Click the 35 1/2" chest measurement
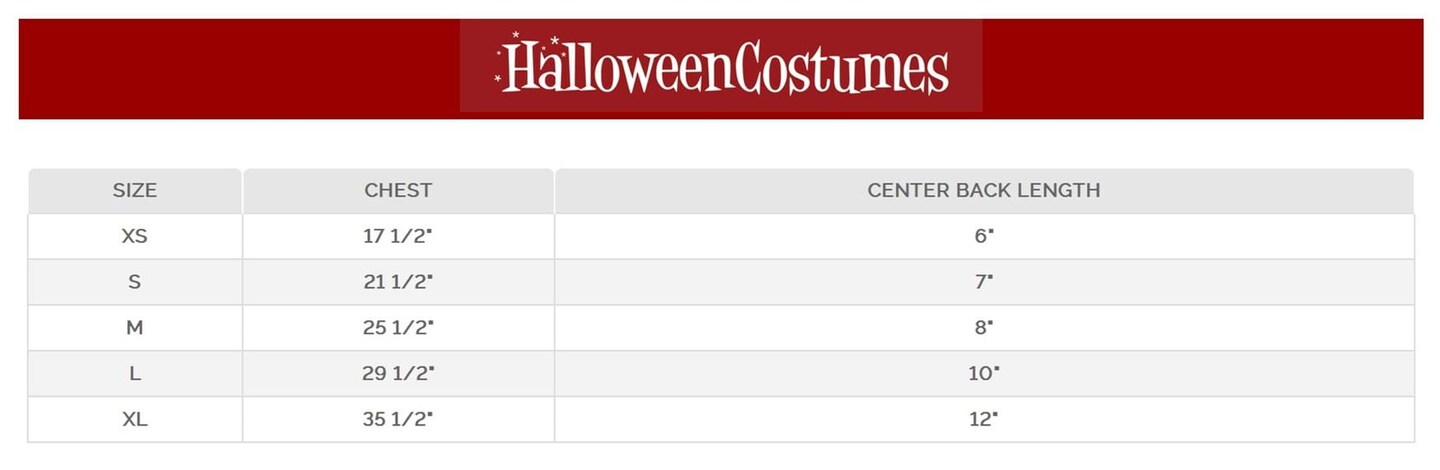The height and width of the screenshot is (470, 1440). point(398,420)
